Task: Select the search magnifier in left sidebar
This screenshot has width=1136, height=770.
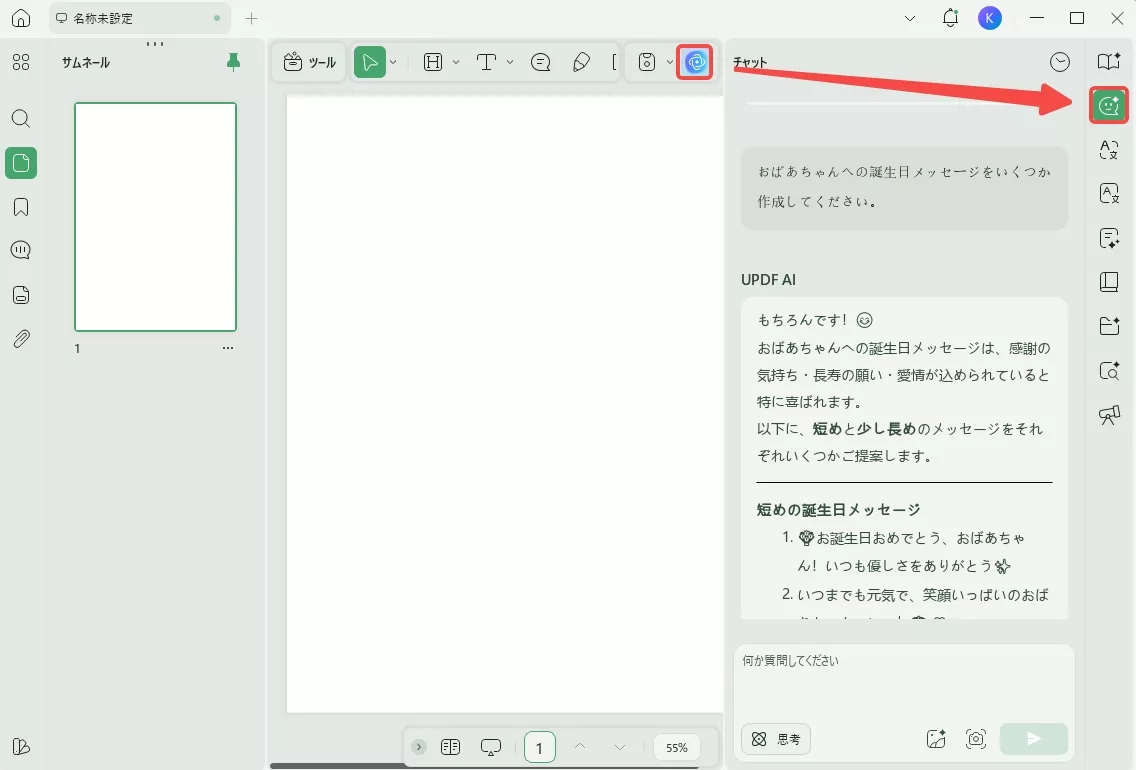Action: point(21,118)
